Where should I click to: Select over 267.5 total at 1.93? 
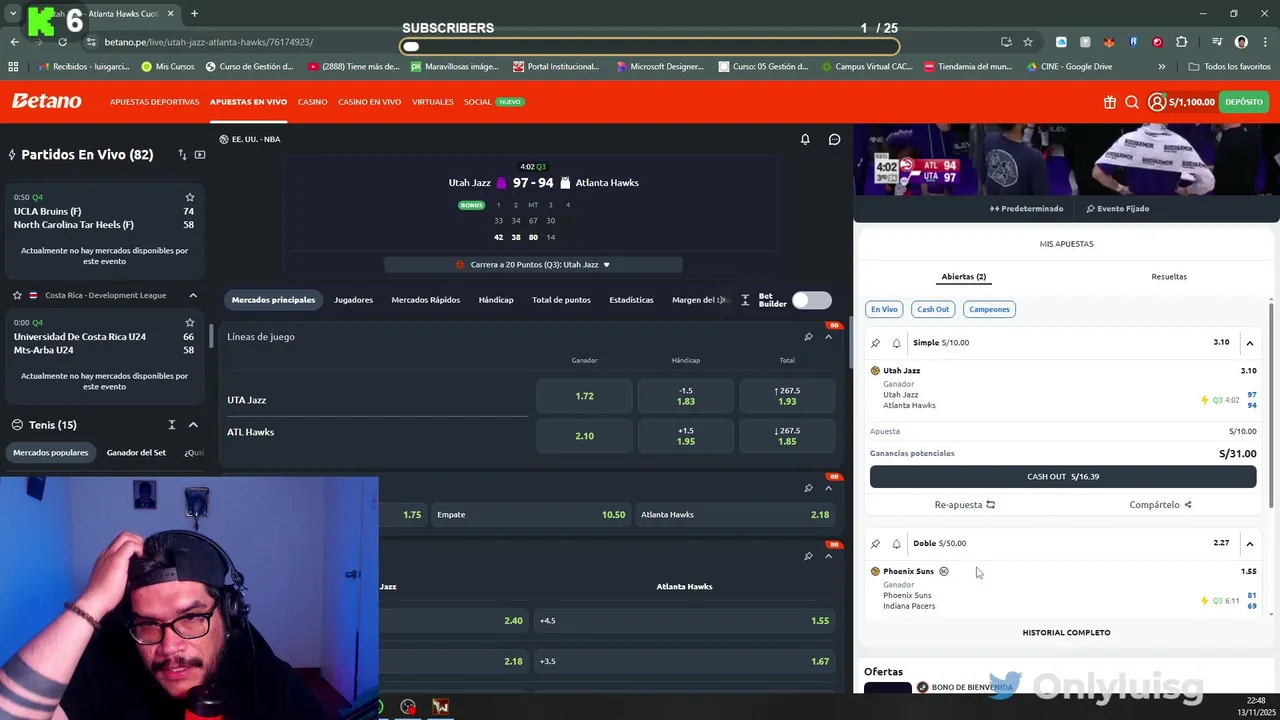(x=787, y=396)
